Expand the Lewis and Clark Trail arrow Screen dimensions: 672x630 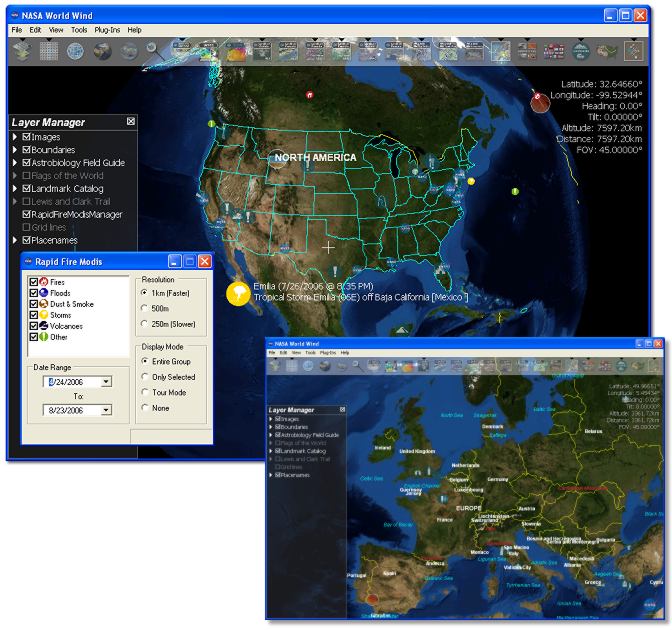tap(15, 201)
